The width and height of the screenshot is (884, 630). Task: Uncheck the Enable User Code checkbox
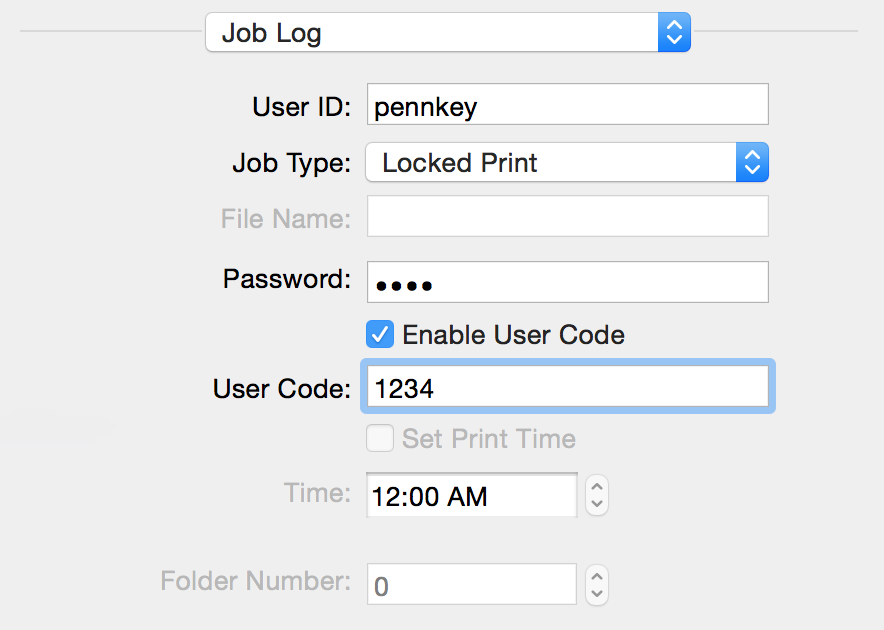click(380, 334)
